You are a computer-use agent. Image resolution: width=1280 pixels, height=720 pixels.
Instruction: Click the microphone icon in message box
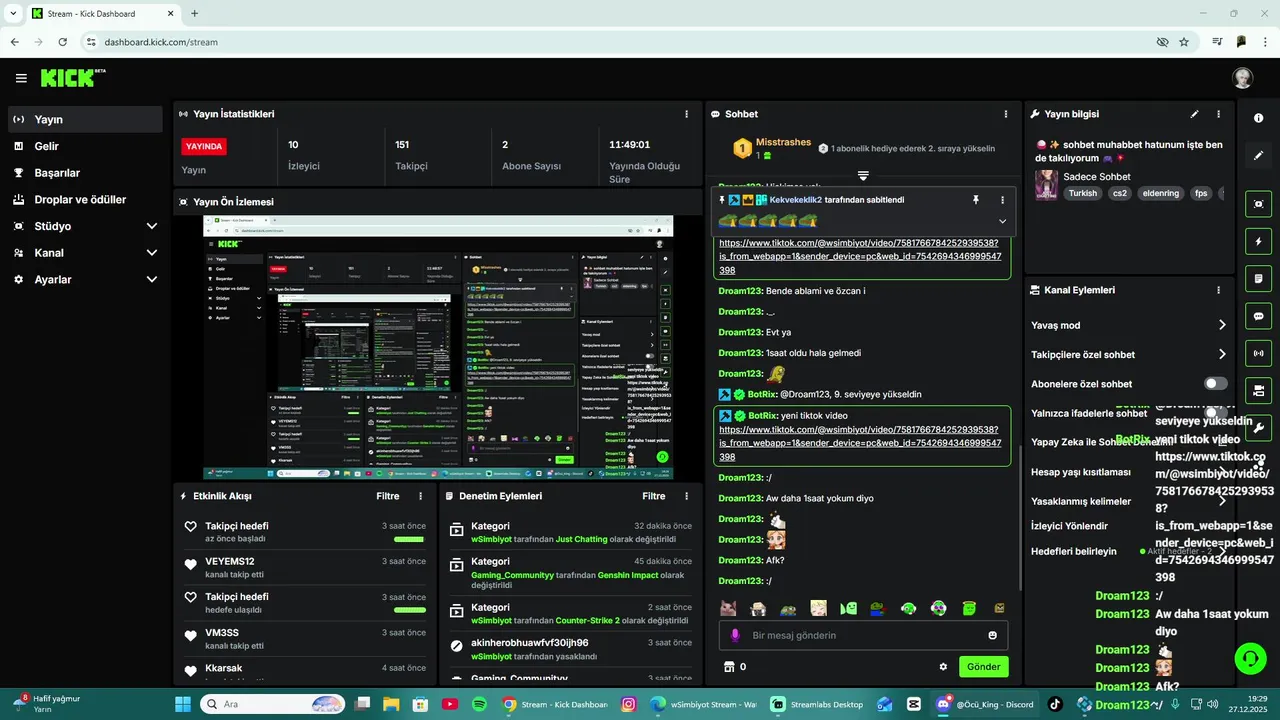click(735, 635)
